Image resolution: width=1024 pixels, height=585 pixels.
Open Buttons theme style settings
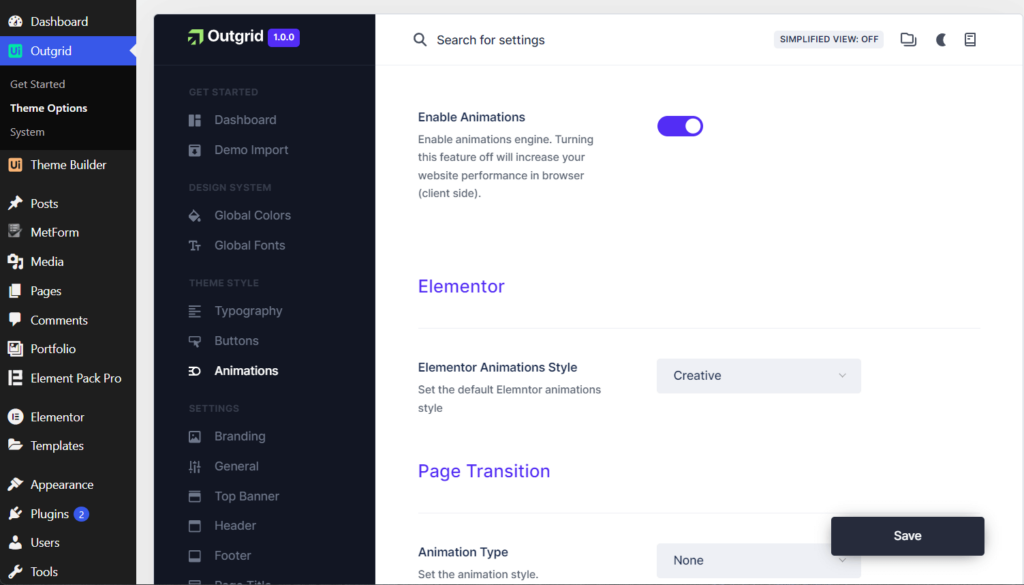coord(236,341)
